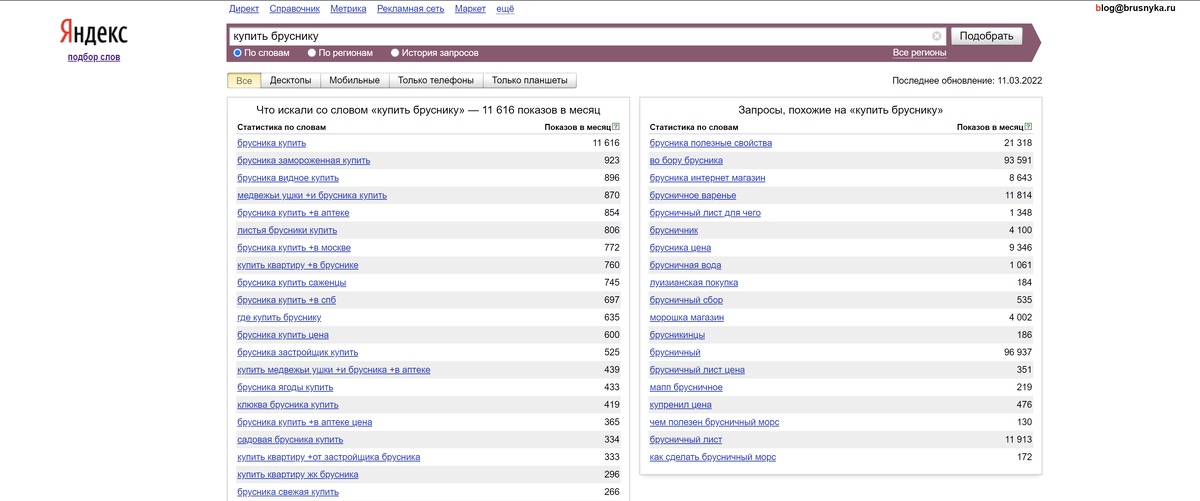Open query 'купить квартиру +в бруснике'
This screenshot has width=1200, height=501.
(x=298, y=265)
